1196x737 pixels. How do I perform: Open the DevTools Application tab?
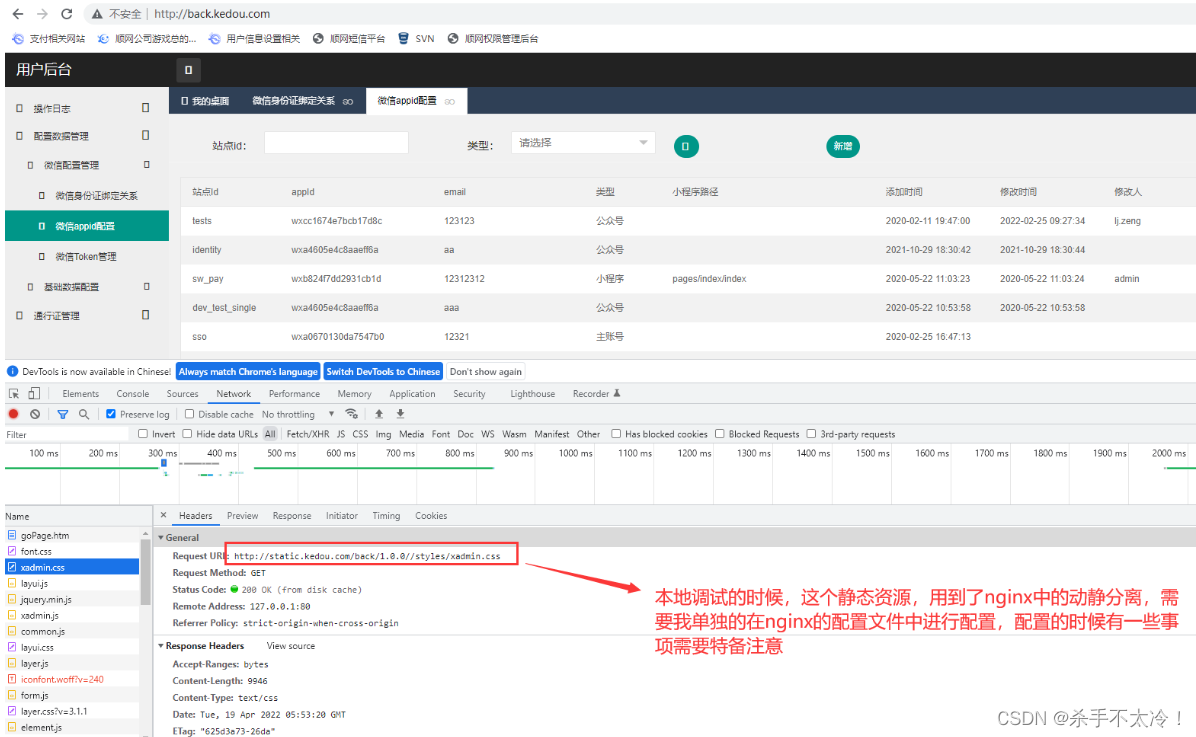click(413, 394)
